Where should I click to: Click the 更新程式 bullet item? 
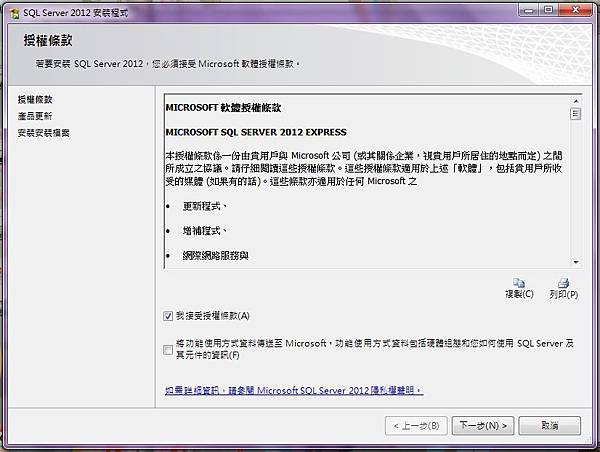tap(204, 207)
